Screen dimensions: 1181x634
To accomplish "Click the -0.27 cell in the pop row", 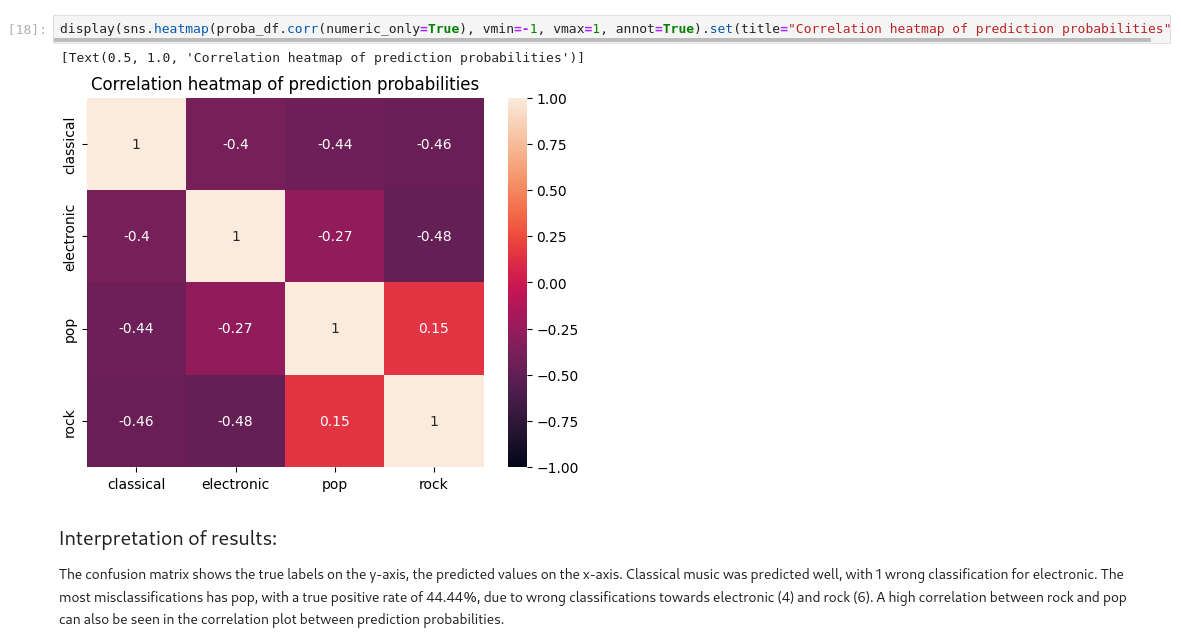I will point(235,328).
